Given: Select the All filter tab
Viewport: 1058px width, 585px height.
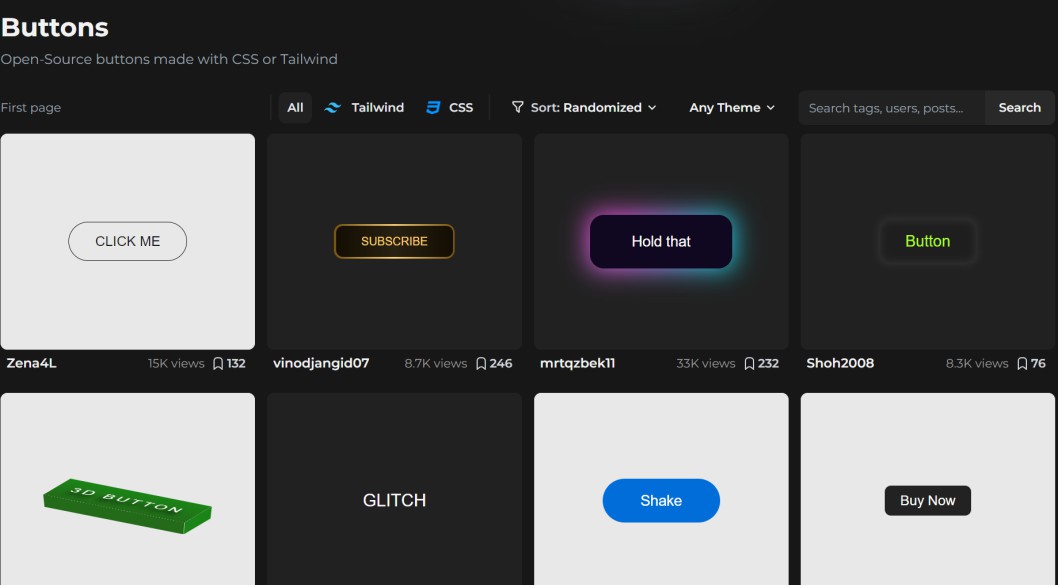Looking at the screenshot, I should click(x=295, y=107).
